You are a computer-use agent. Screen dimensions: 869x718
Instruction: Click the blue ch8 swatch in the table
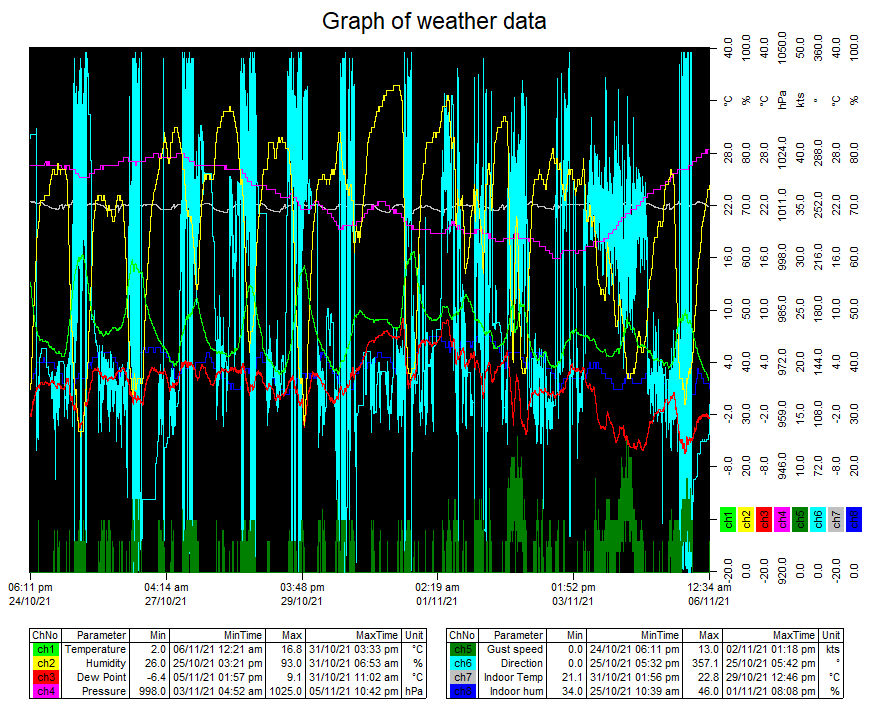462,691
